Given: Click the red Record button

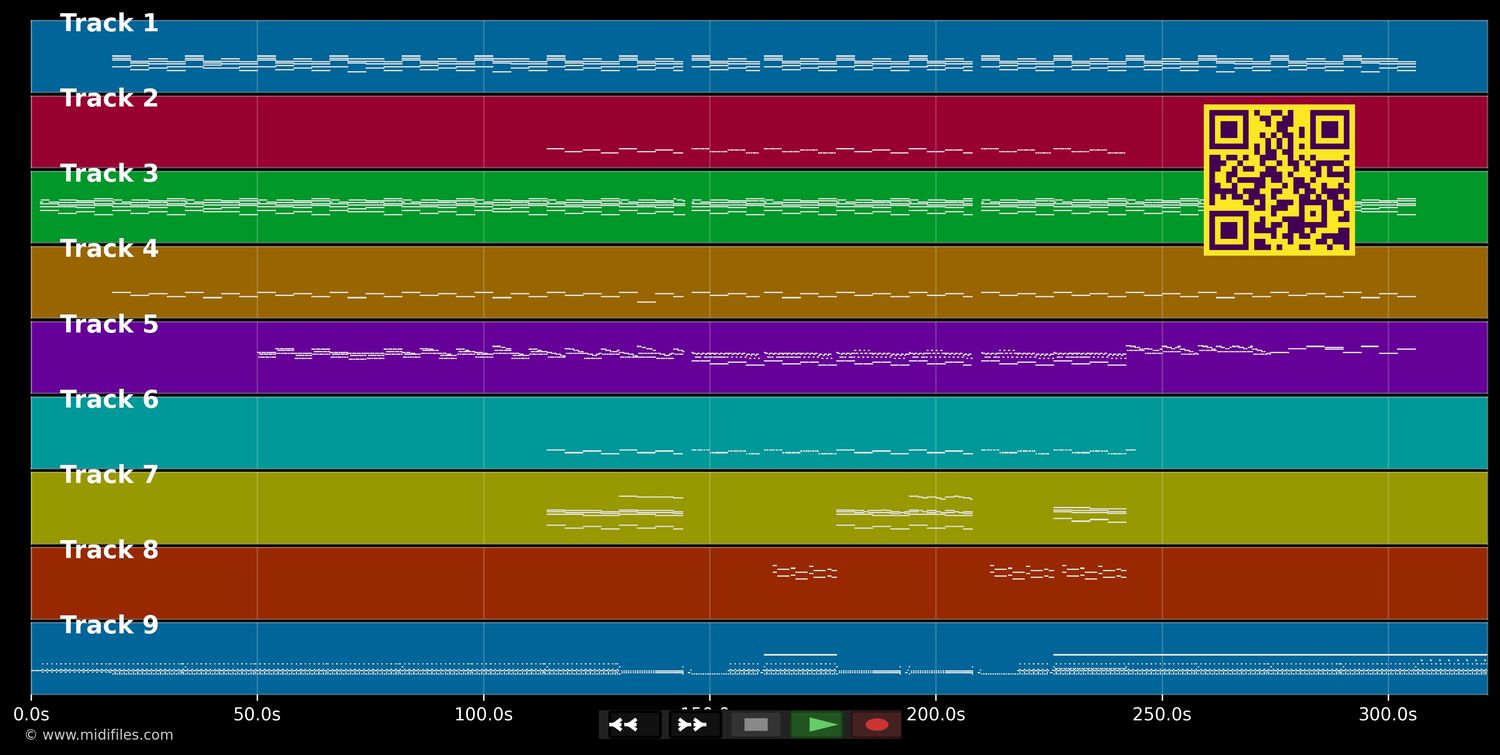Looking at the screenshot, I should pyautogui.click(x=876, y=724).
